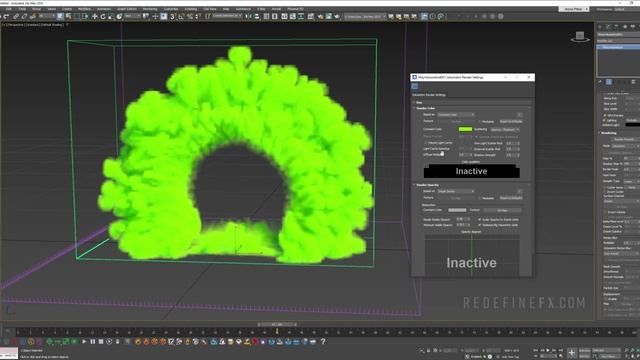The image size is (640, 360).
Task: Toggle Volume Light Cache checkbox
Action: 425,143
